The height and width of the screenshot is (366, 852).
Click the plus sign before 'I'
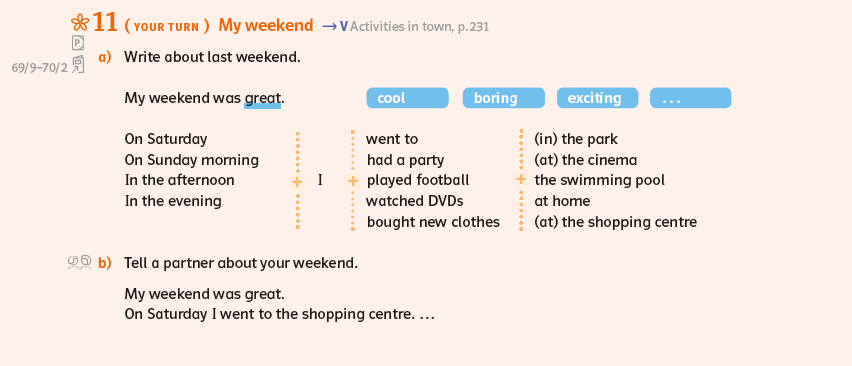click(297, 181)
